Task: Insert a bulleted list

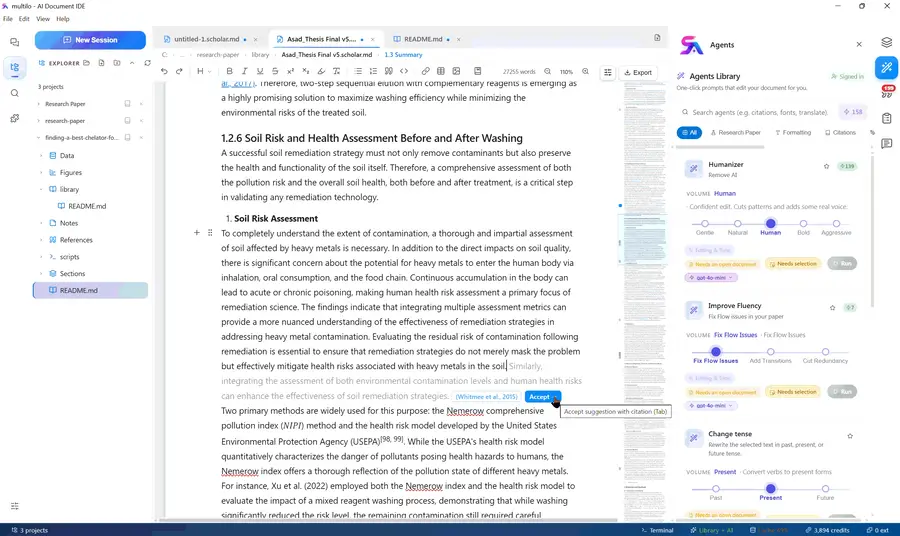Action: 358,71
